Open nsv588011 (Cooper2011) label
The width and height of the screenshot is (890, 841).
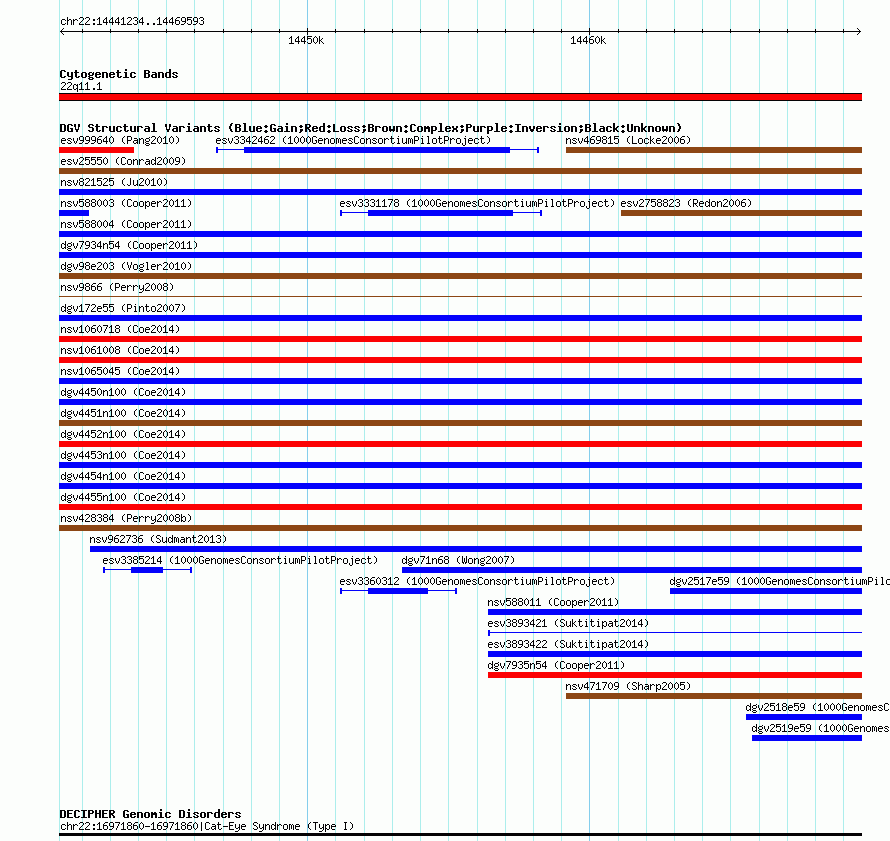(x=553, y=602)
